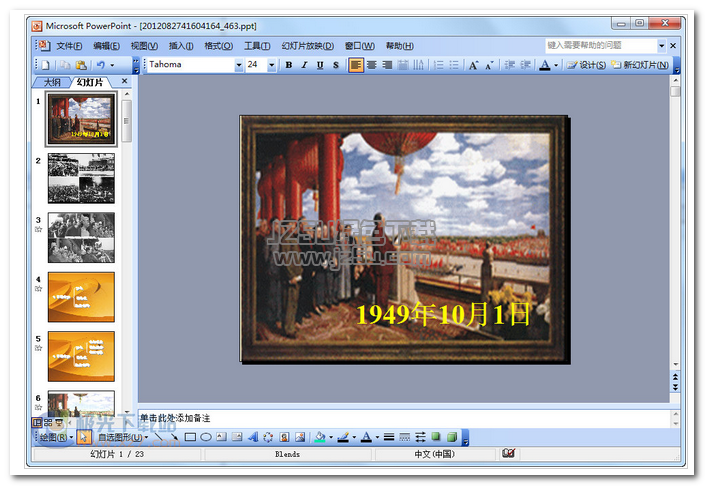
Task: Toggle Bold formatting
Action: [x=289, y=65]
